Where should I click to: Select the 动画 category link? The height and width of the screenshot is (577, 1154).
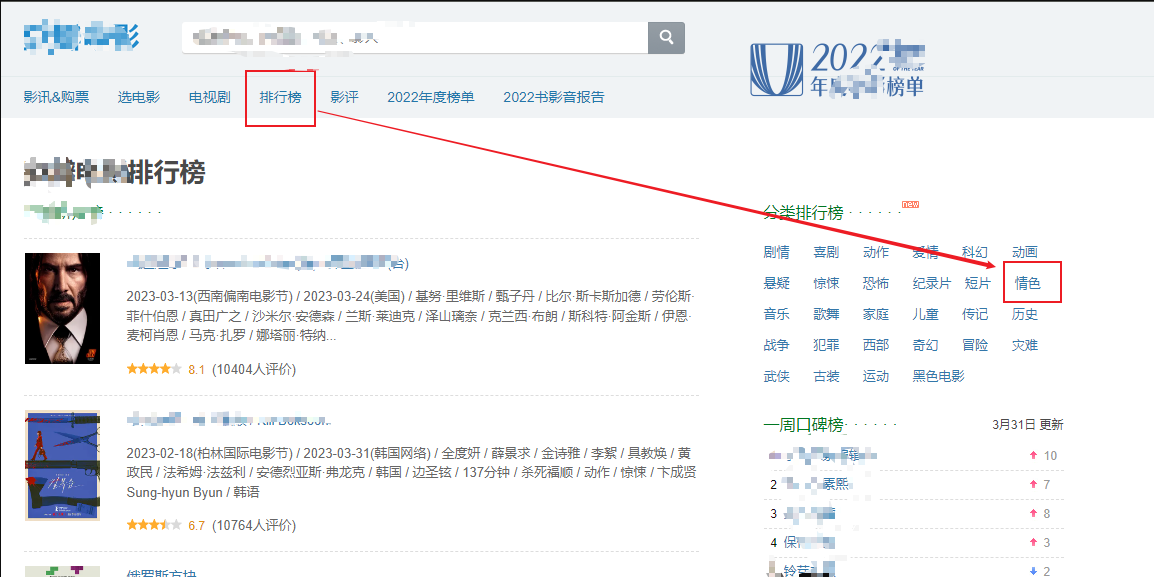[1024, 252]
